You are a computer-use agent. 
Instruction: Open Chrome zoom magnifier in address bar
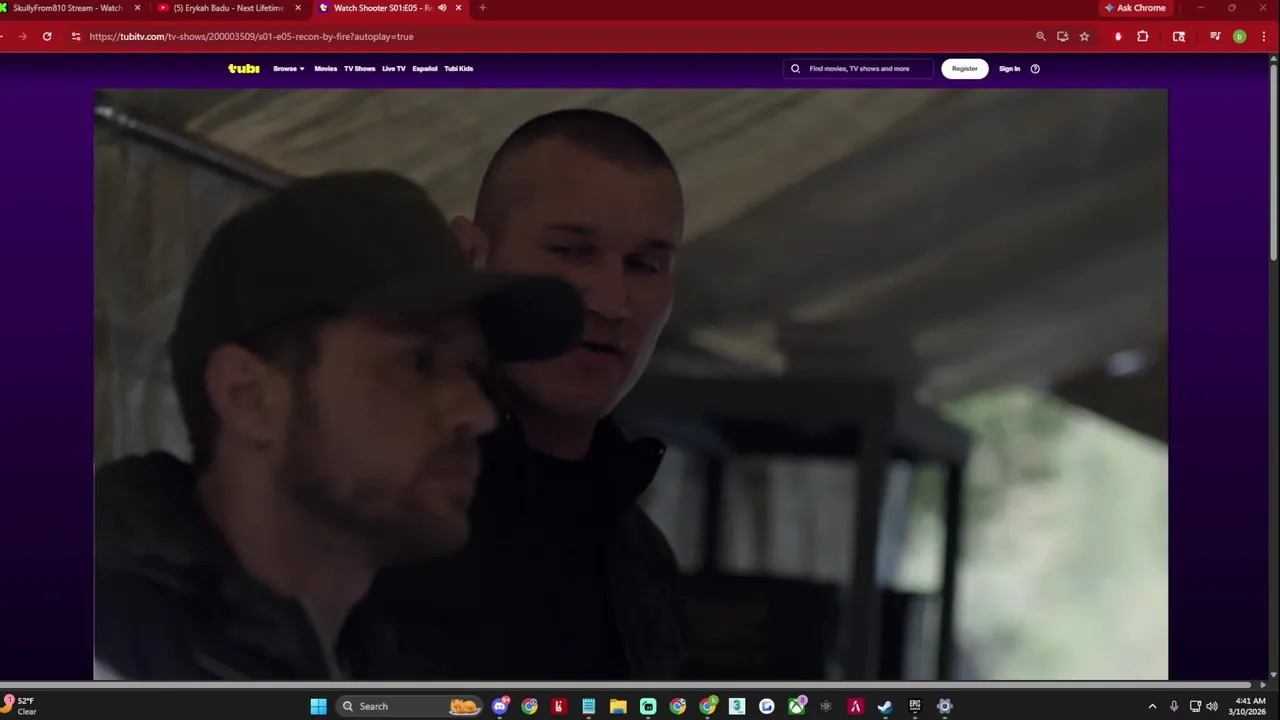(1041, 36)
